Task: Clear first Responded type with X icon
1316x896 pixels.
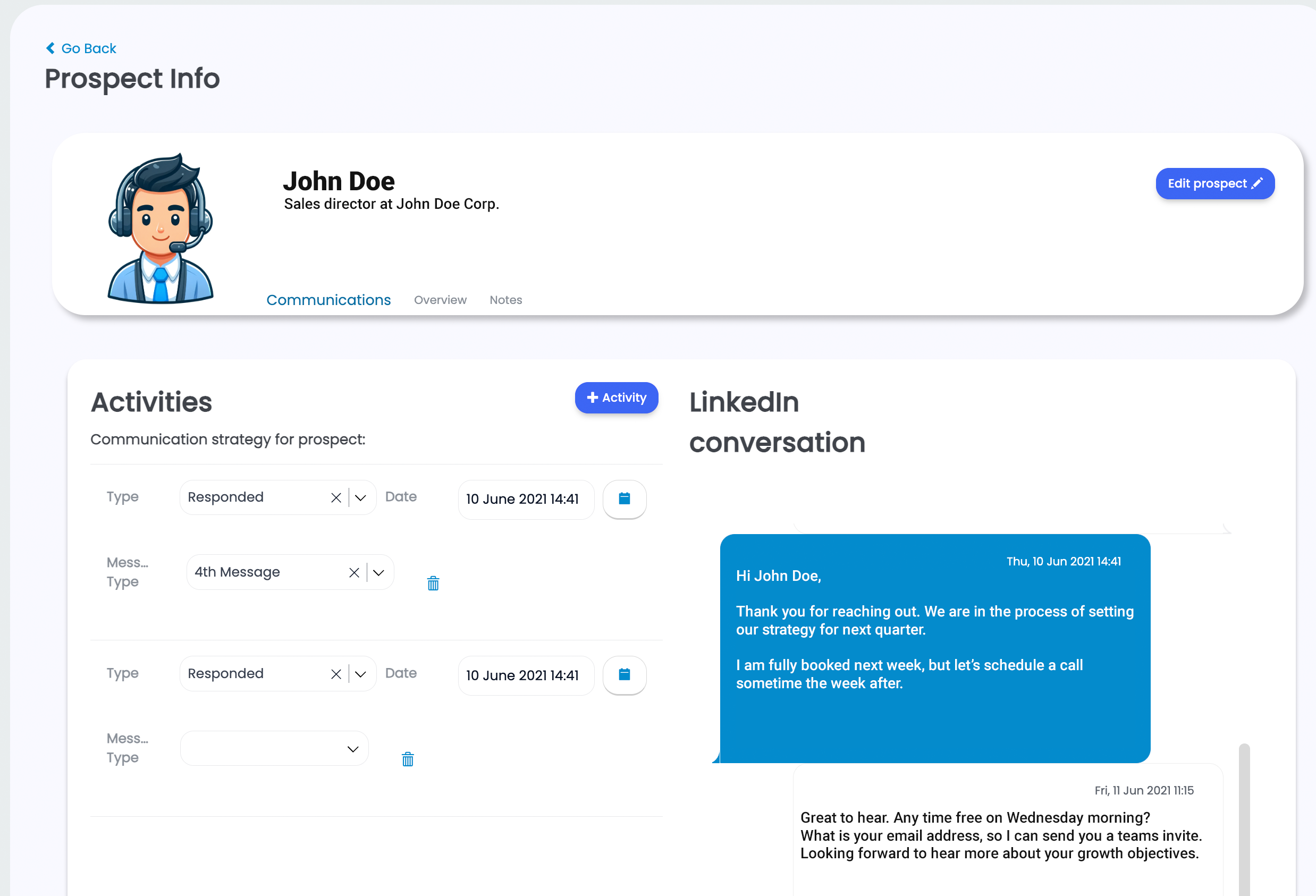Action: coord(336,498)
